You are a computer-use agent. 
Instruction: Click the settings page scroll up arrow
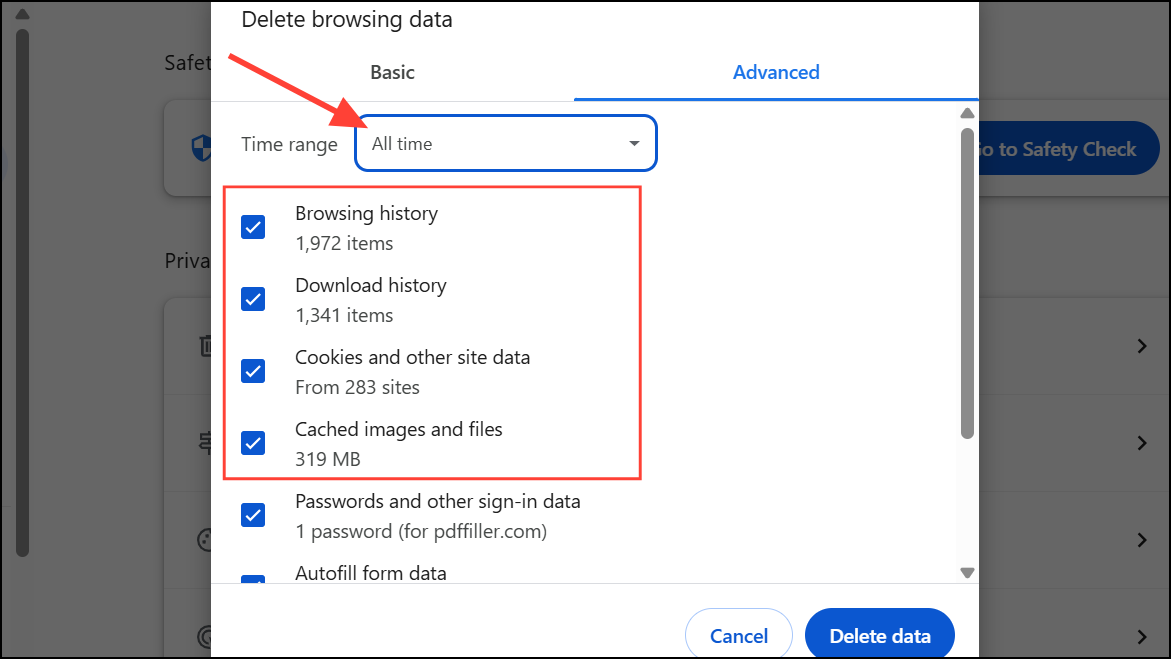click(22, 15)
